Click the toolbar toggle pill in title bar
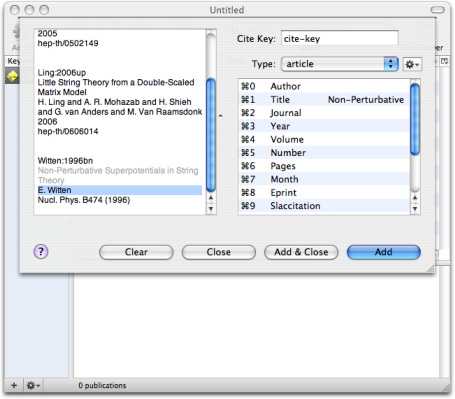This screenshot has height=399, width=455. (x=438, y=10)
